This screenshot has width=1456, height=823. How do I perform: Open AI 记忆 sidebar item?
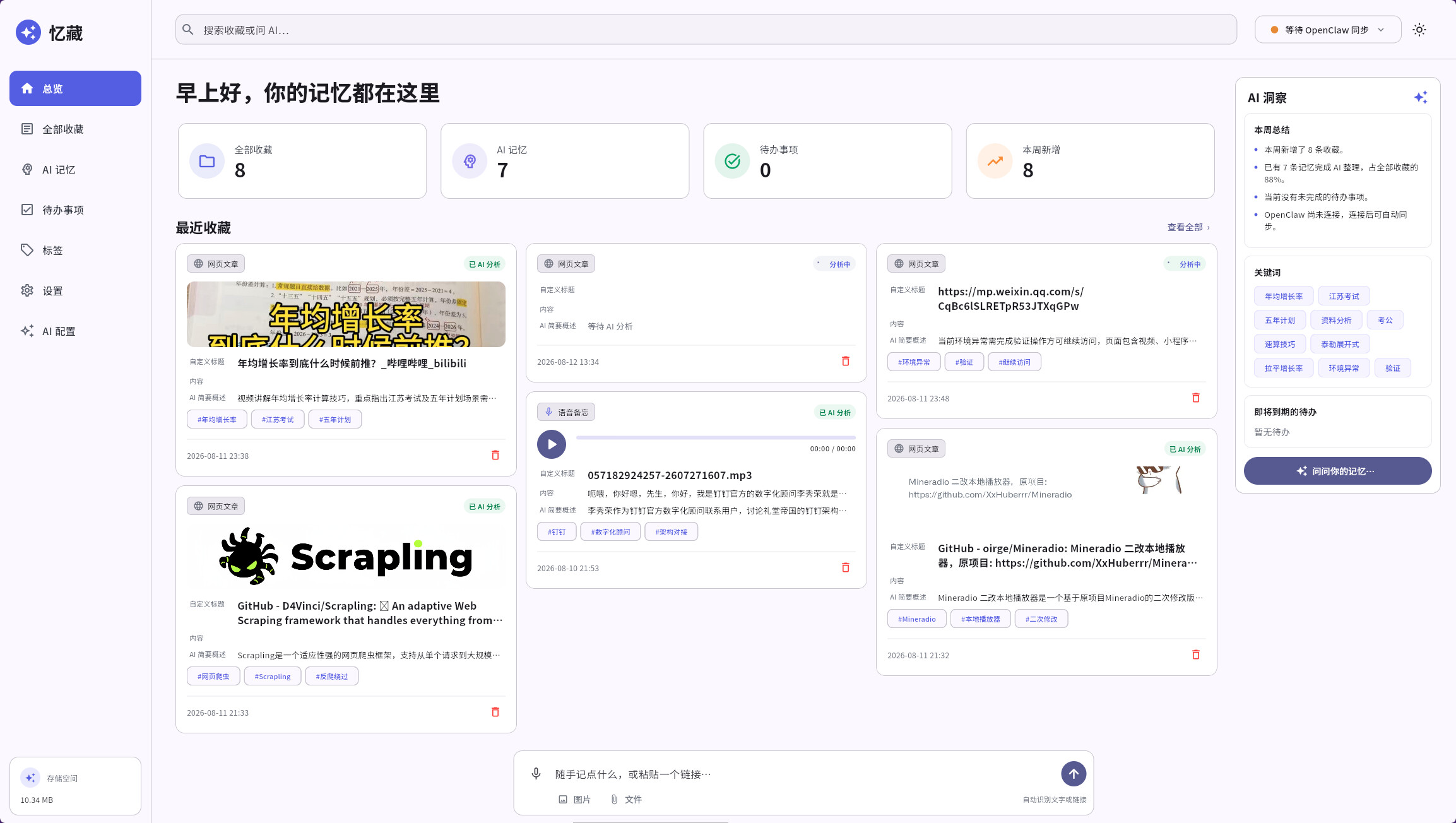coord(75,169)
